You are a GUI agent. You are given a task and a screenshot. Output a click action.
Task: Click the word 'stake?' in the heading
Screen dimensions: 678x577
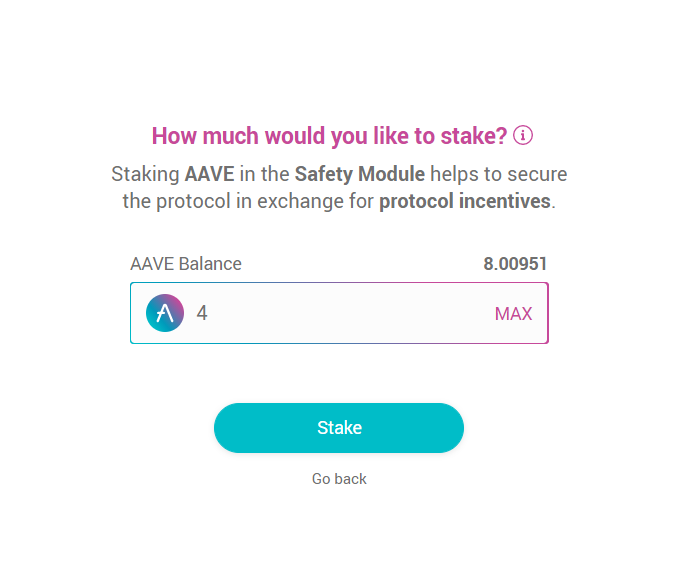[x=473, y=135]
